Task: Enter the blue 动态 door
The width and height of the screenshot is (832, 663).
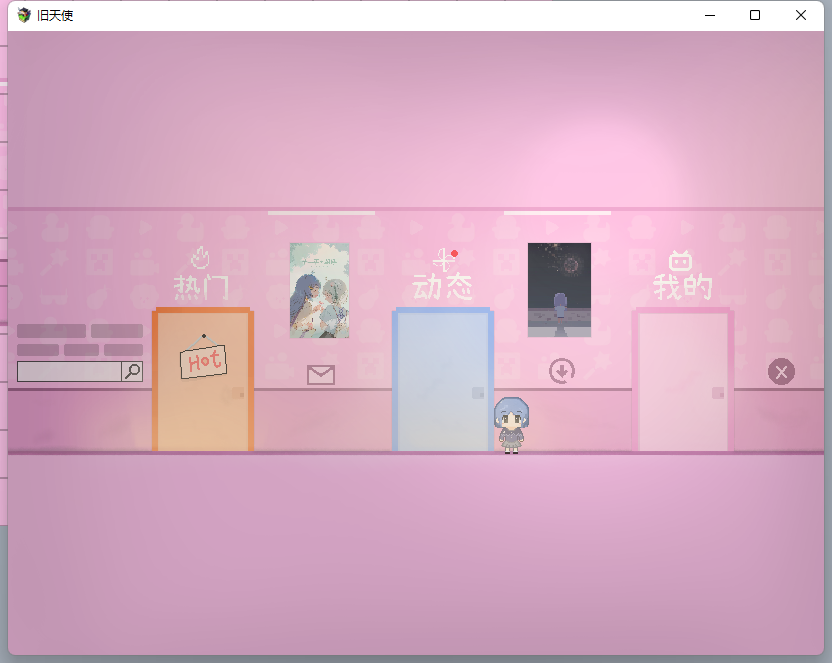Action: [443, 379]
